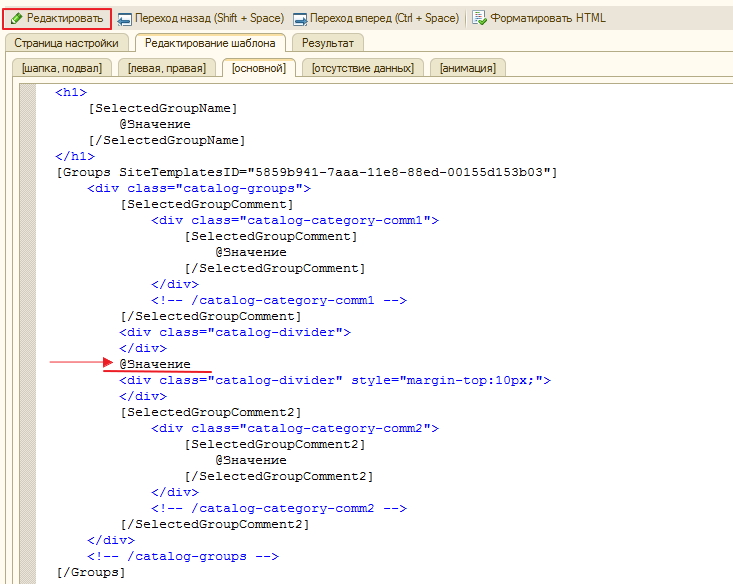The height and width of the screenshot is (584, 733).
Task: Click div class="catalog-category-comm1" line
Action: (295, 220)
